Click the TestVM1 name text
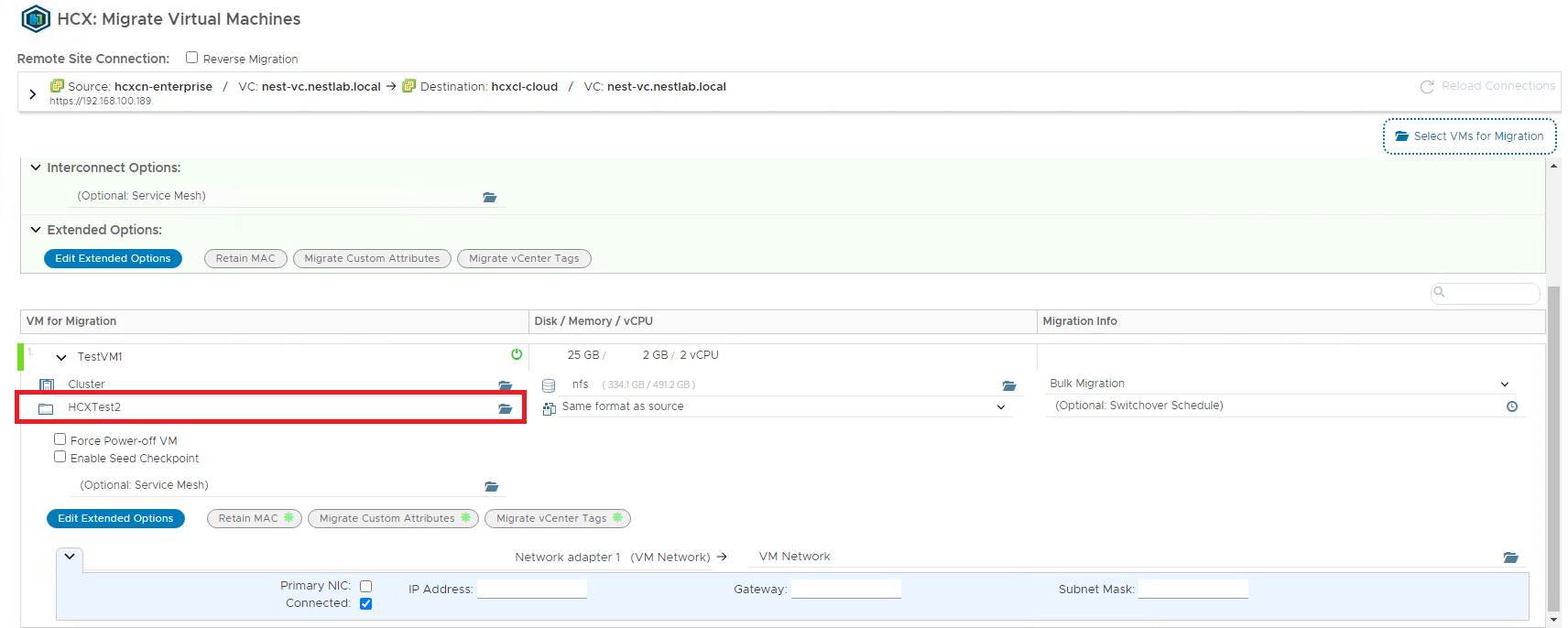 click(100, 357)
